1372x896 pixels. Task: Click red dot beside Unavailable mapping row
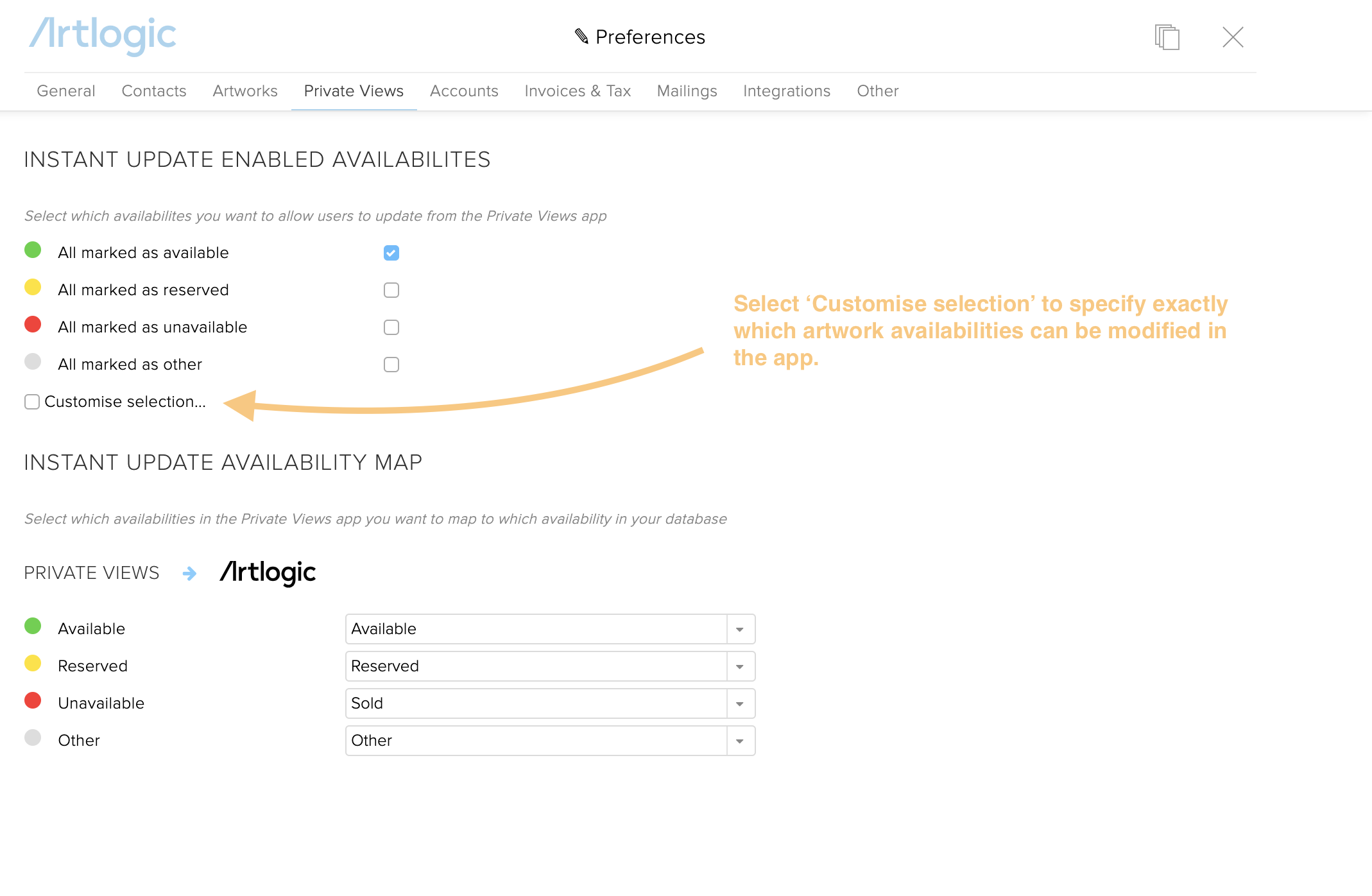[x=33, y=701]
